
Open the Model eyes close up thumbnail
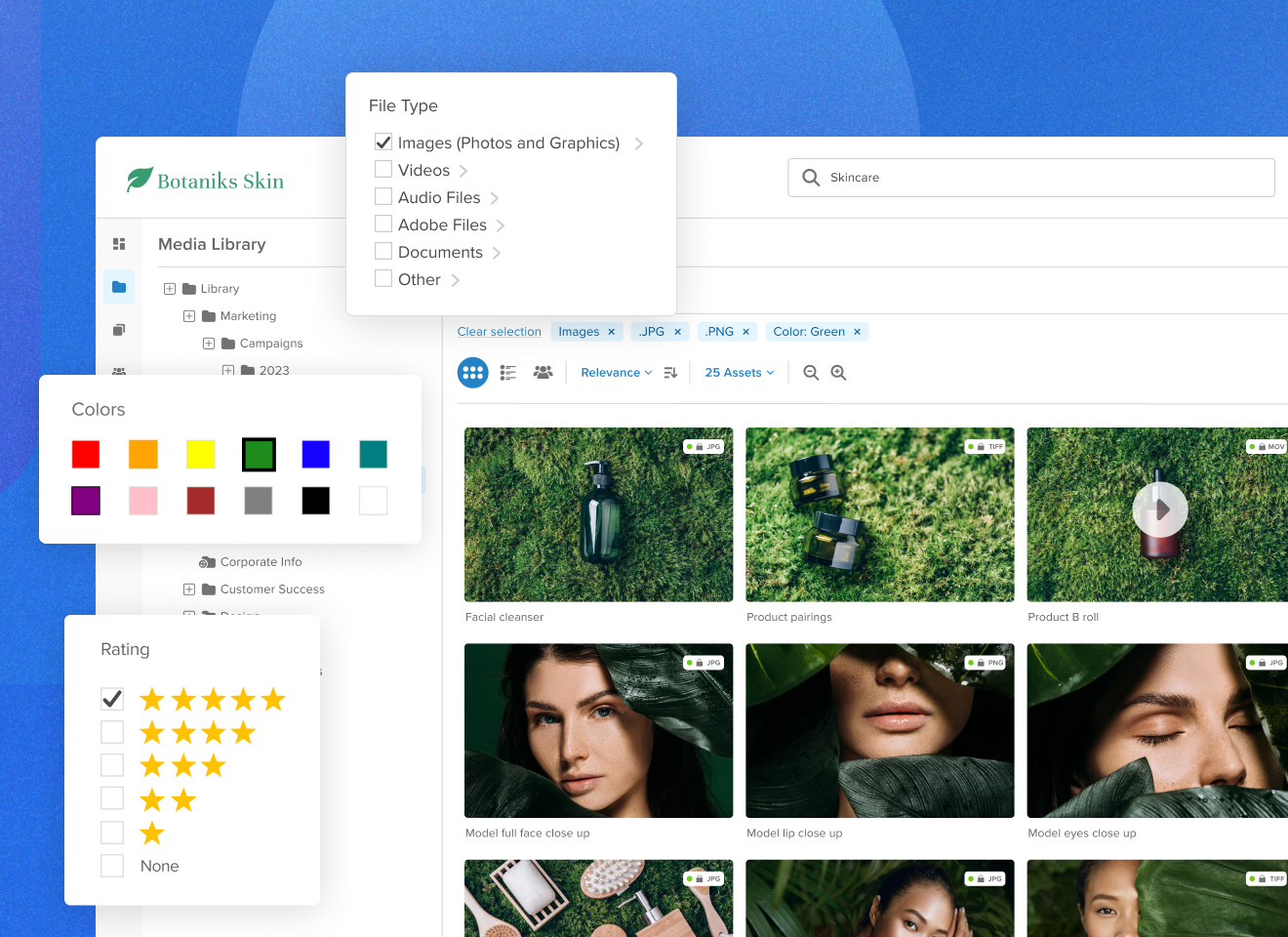(x=1157, y=730)
